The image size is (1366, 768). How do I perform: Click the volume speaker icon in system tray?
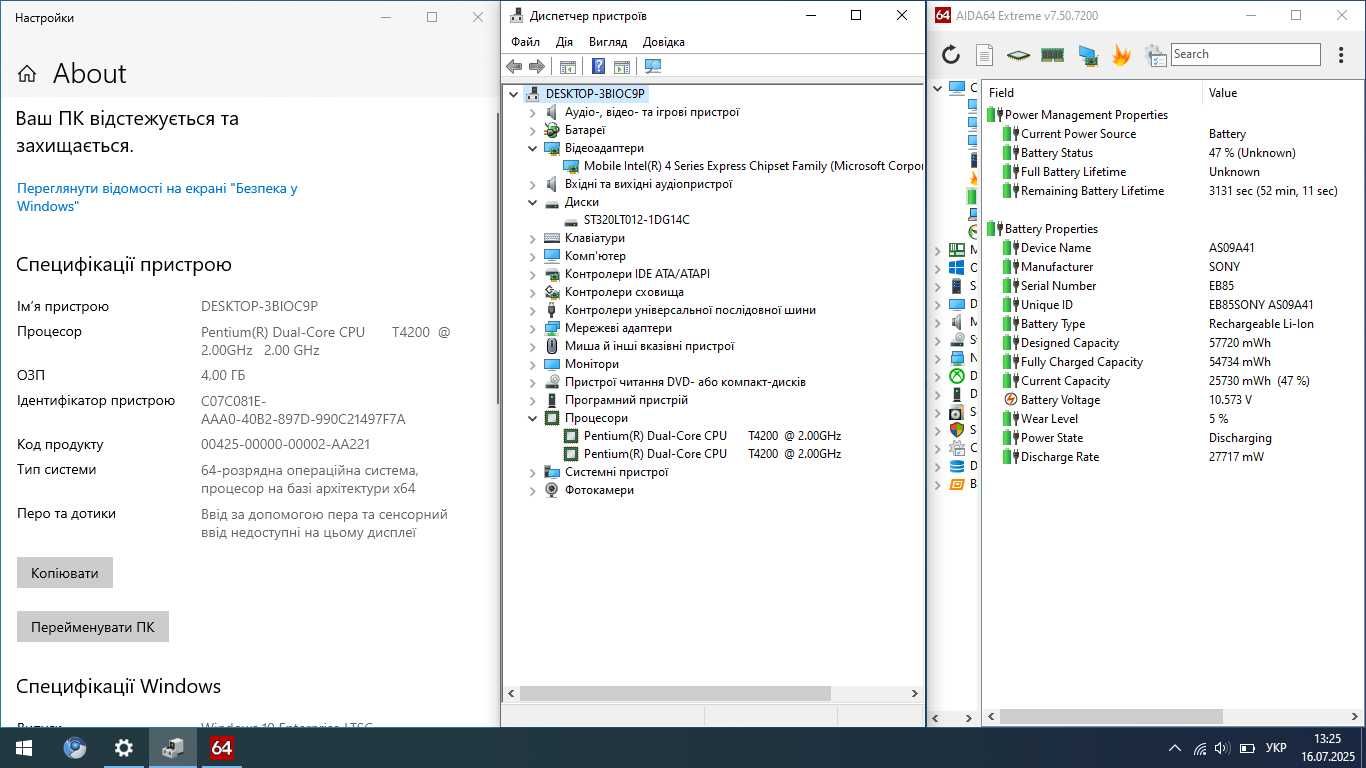(1222, 748)
